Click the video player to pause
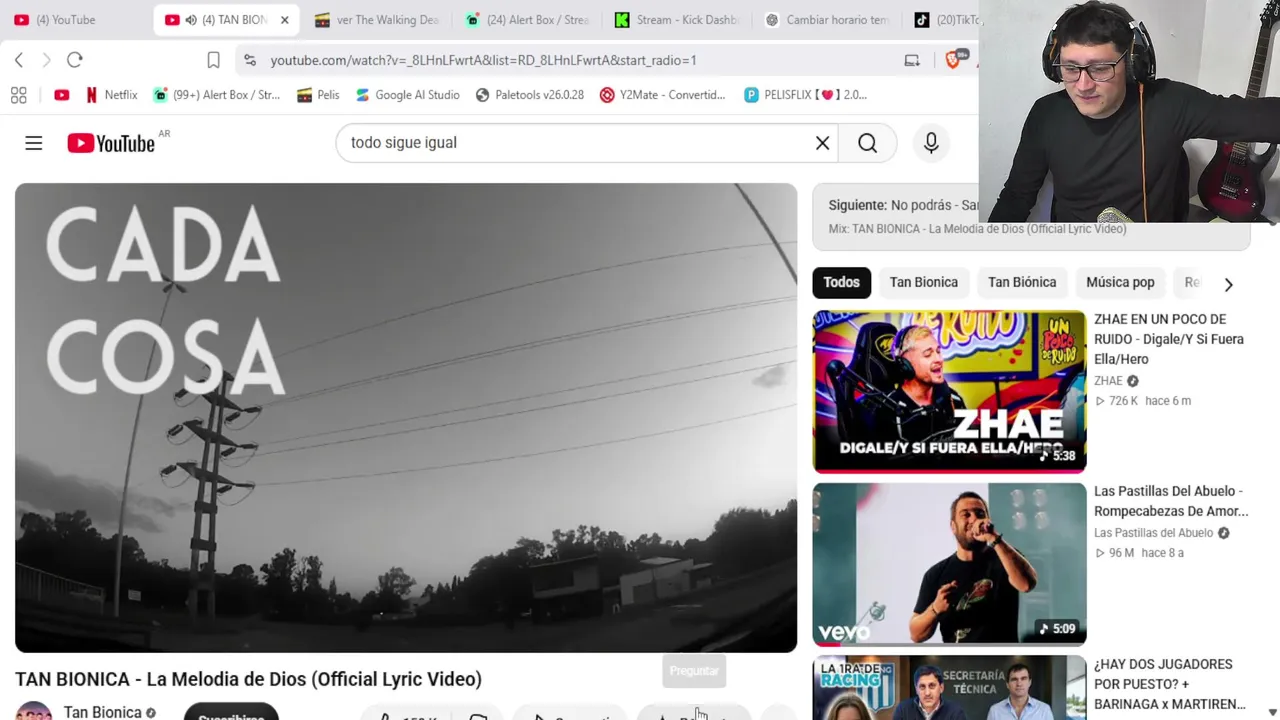Screen dimensions: 1280x720 coord(406,418)
